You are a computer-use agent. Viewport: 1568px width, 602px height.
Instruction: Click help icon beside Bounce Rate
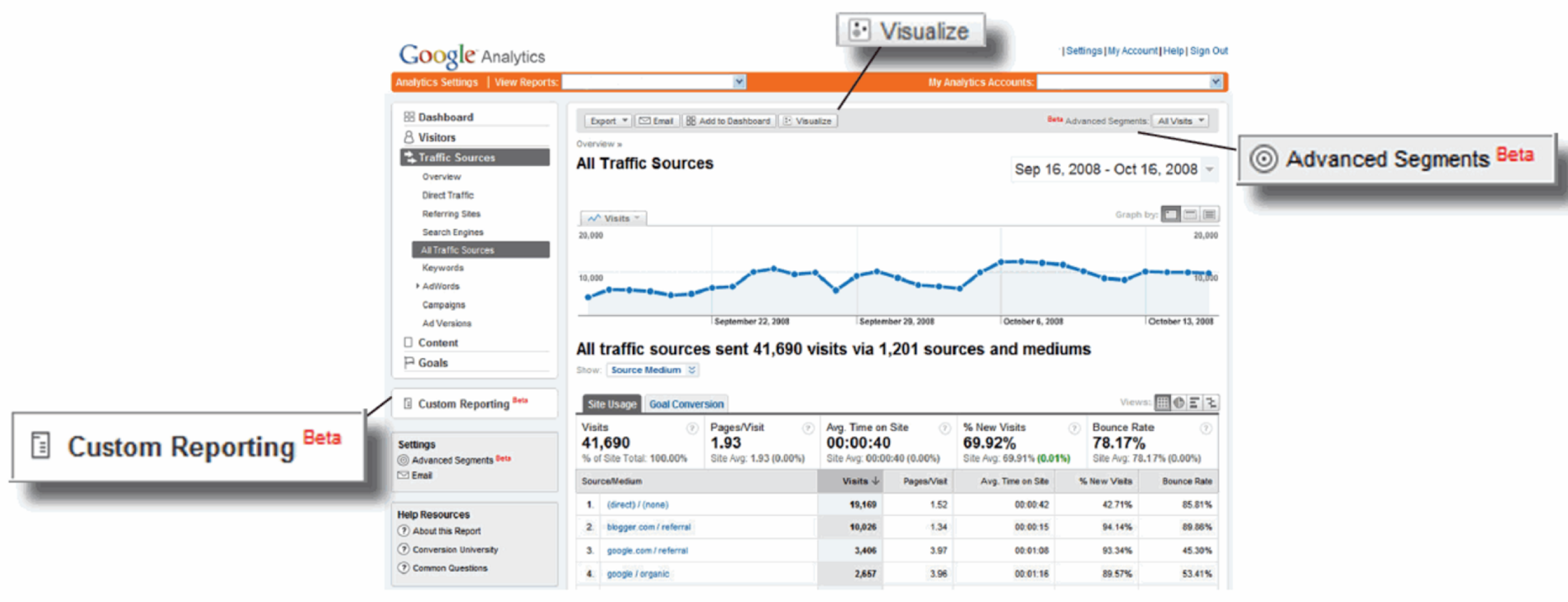coord(1205,428)
